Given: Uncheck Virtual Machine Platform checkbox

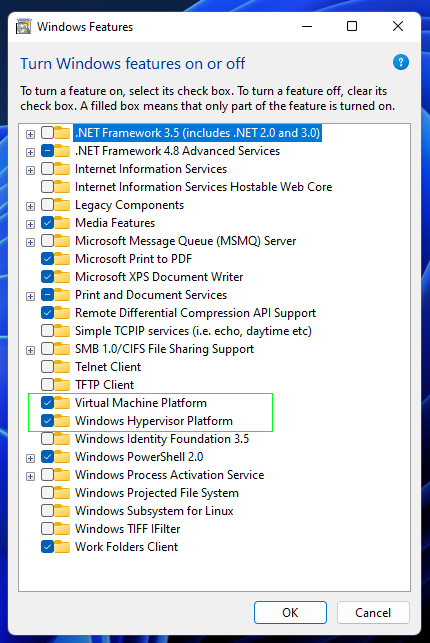Looking at the screenshot, I should tap(48, 403).
